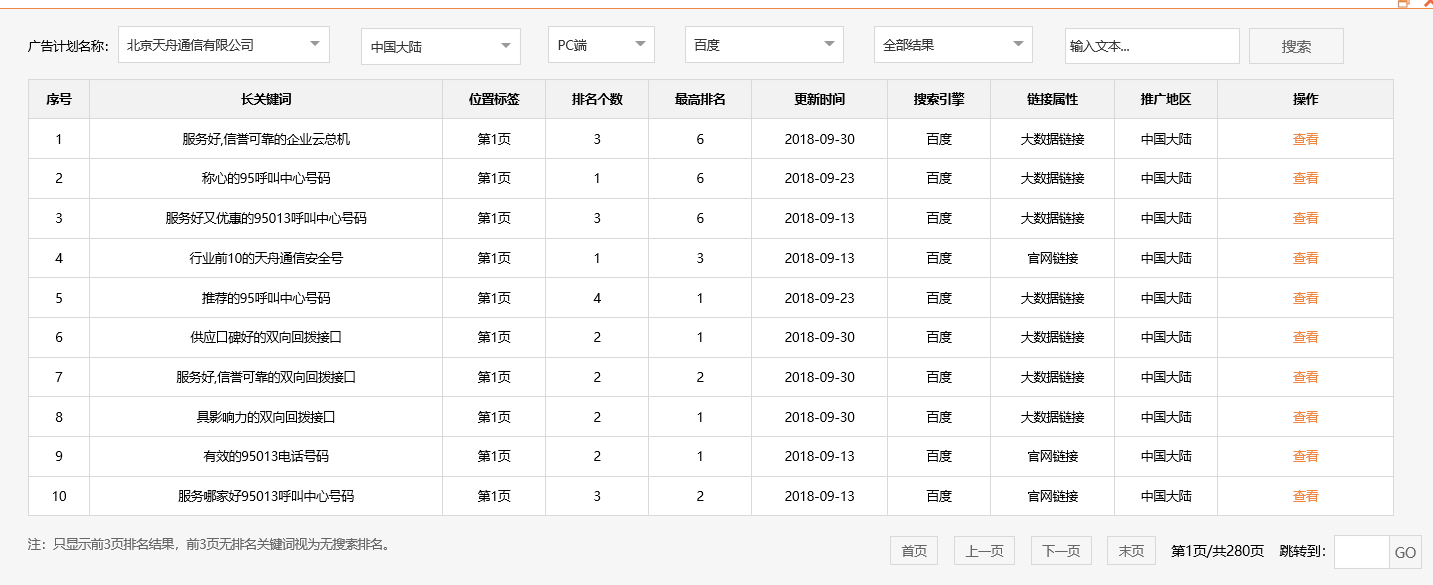Click 查看 for 称心的95呼叫中心号码

[1305, 178]
